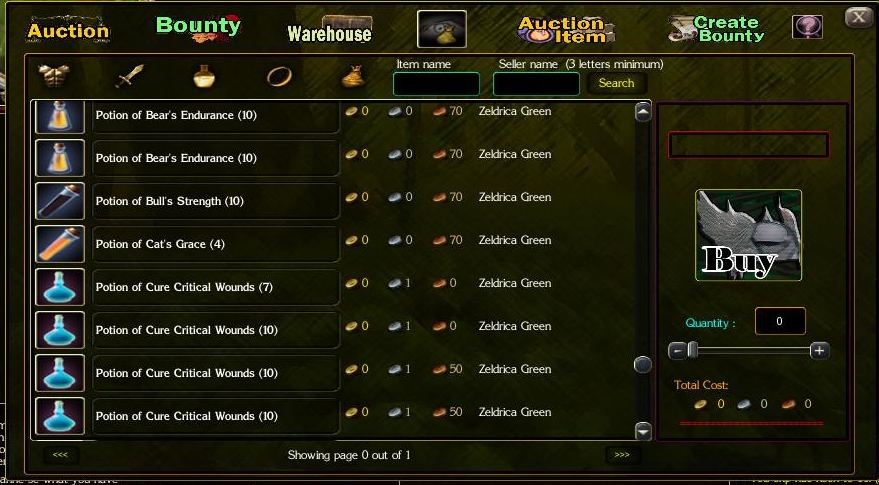The height and width of the screenshot is (485, 879).
Task: Click the Buy button
Action: 748,235
